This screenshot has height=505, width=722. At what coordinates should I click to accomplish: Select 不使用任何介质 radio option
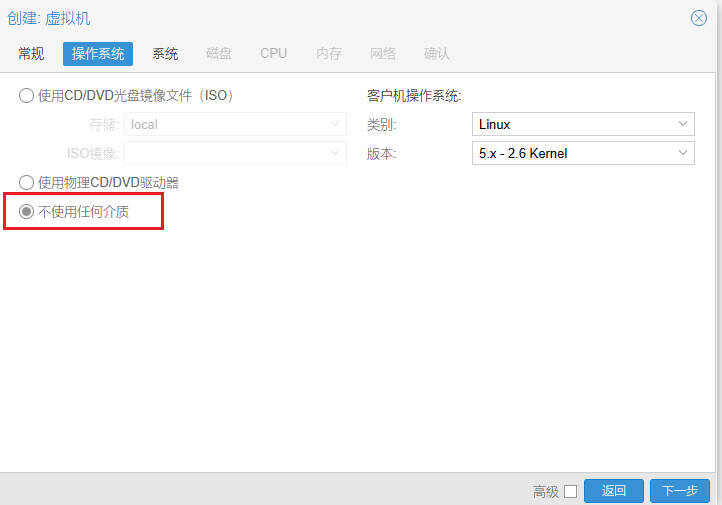(x=26, y=212)
